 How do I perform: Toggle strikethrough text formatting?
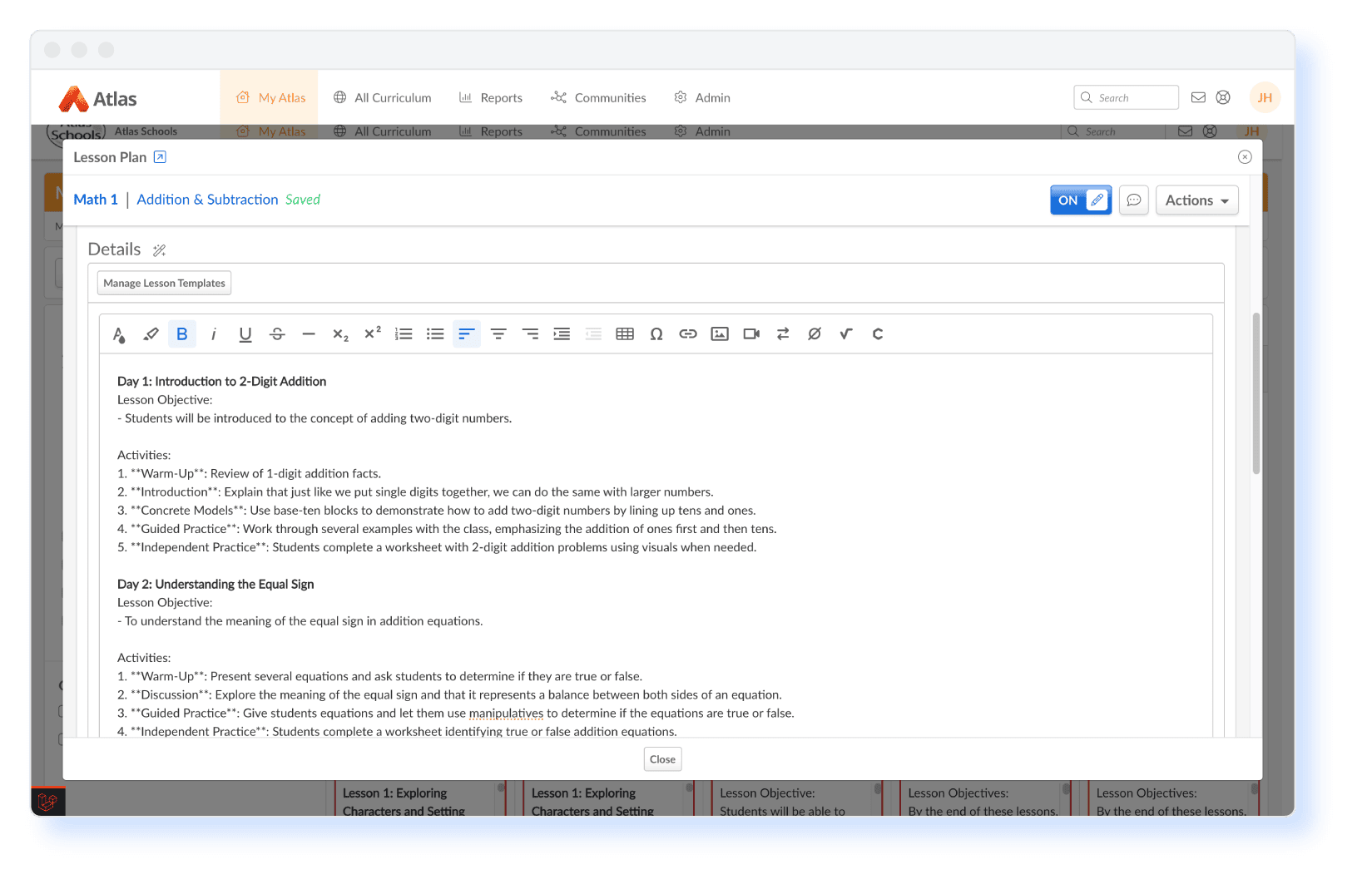pos(277,334)
